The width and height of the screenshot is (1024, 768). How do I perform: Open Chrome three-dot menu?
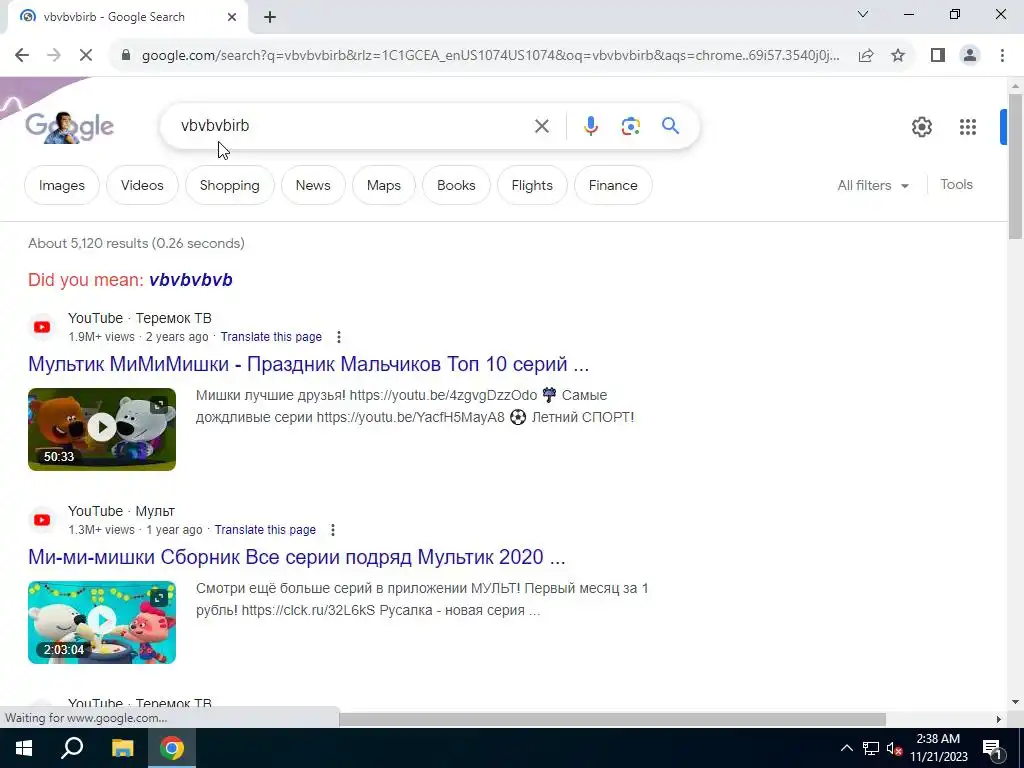tap(1002, 56)
